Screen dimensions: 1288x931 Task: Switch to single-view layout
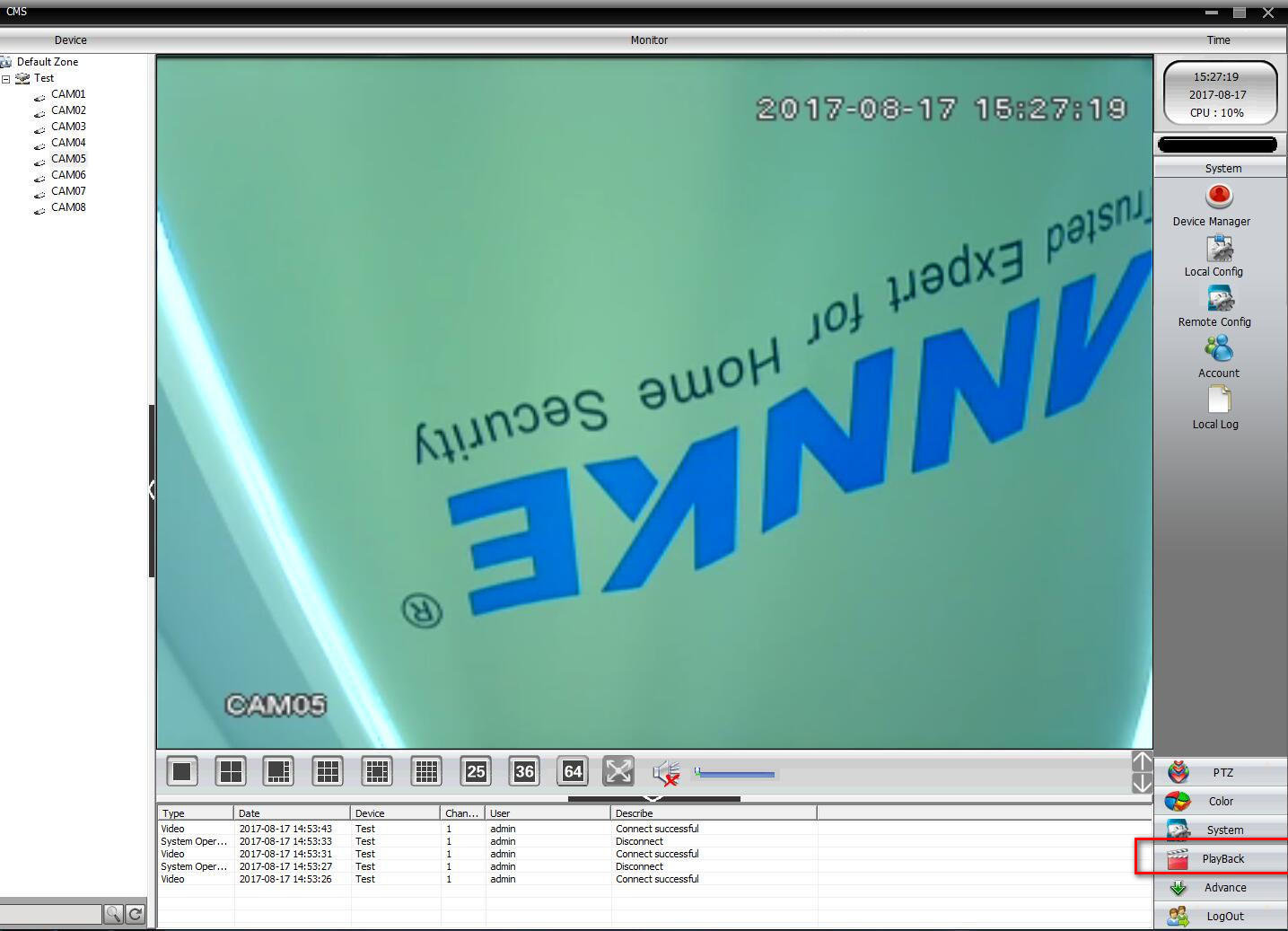click(182, 771)
